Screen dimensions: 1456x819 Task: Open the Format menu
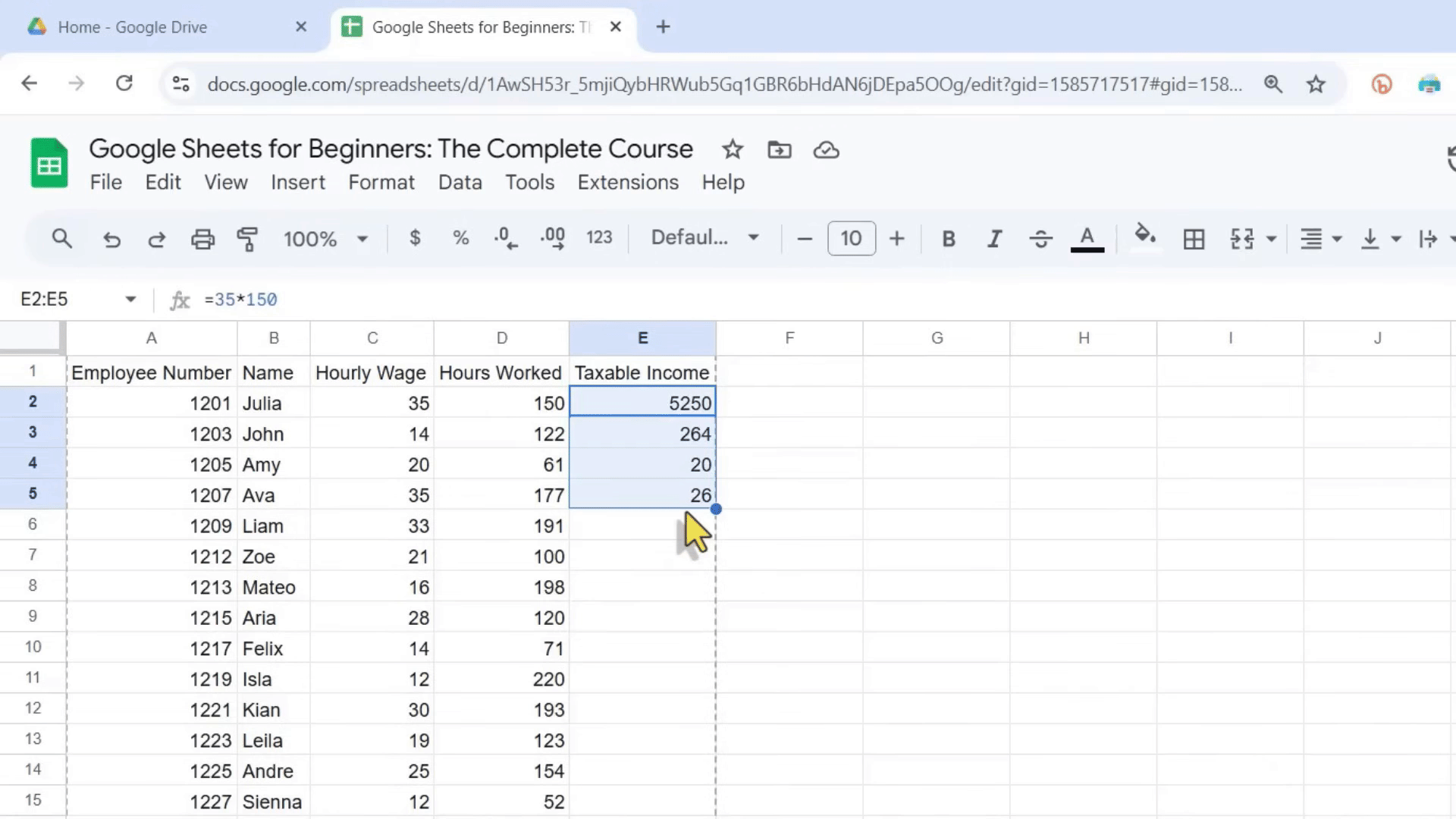point(381,182)
